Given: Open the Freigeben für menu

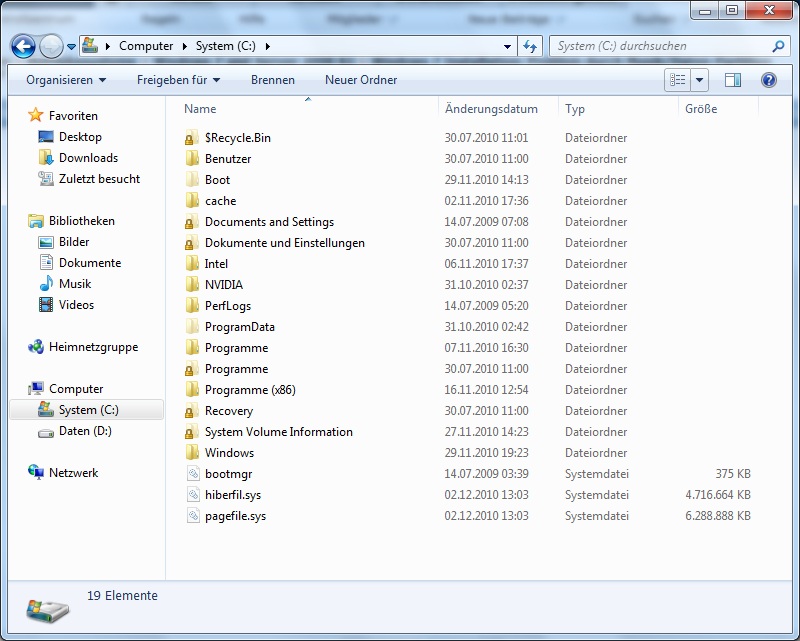Looking at the screenshot, I should tap(179, 80).
